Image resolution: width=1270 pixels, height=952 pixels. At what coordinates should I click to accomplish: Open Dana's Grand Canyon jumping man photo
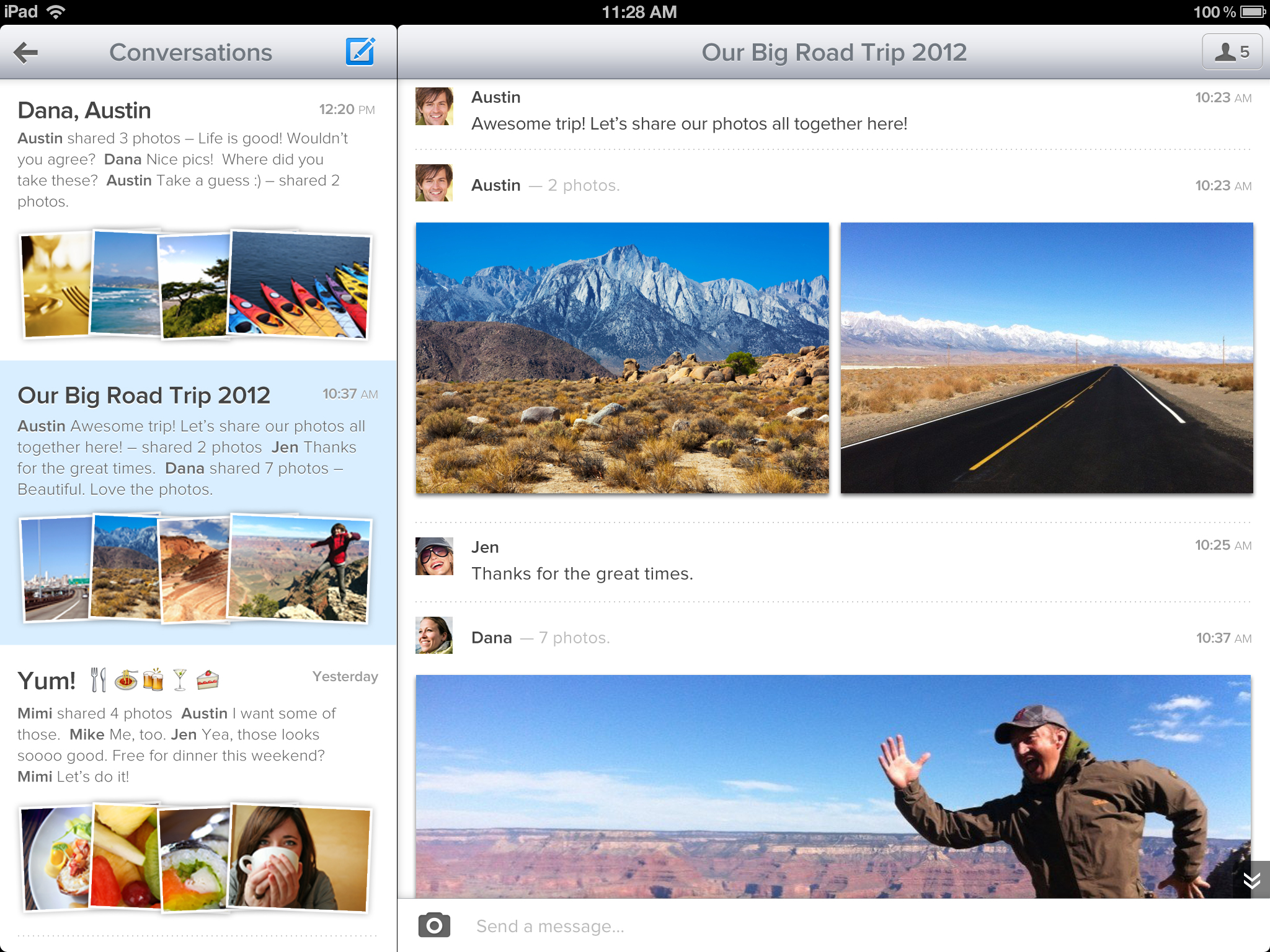[x=833, y=786]
